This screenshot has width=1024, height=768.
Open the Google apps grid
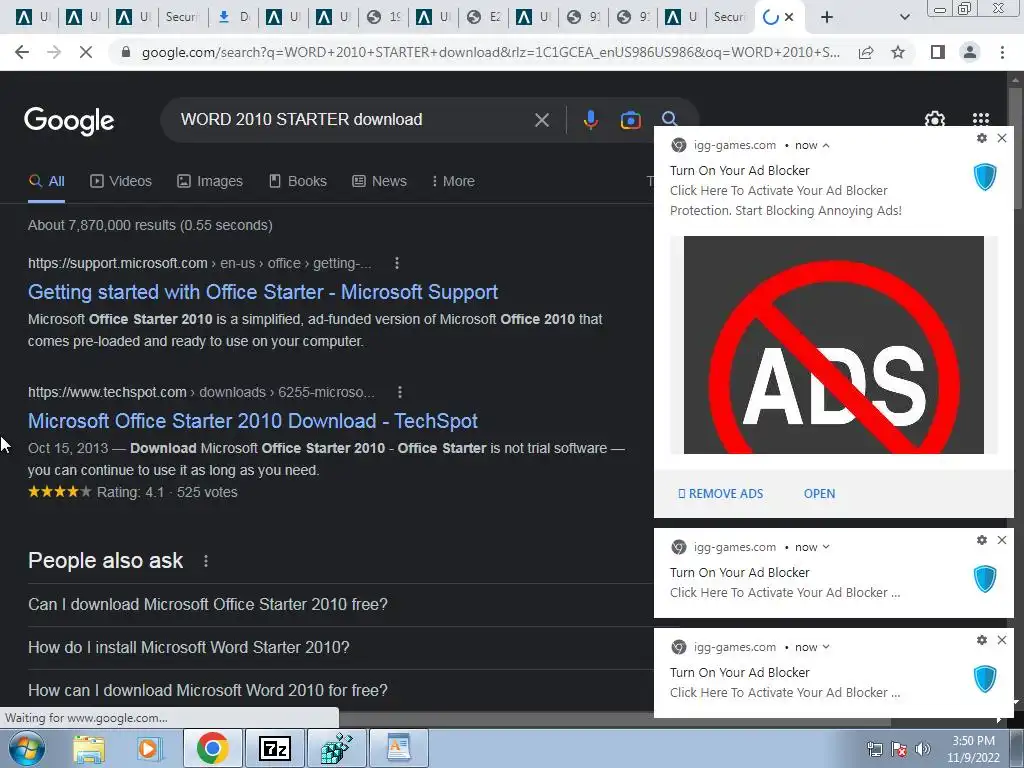tap(981, 119)
